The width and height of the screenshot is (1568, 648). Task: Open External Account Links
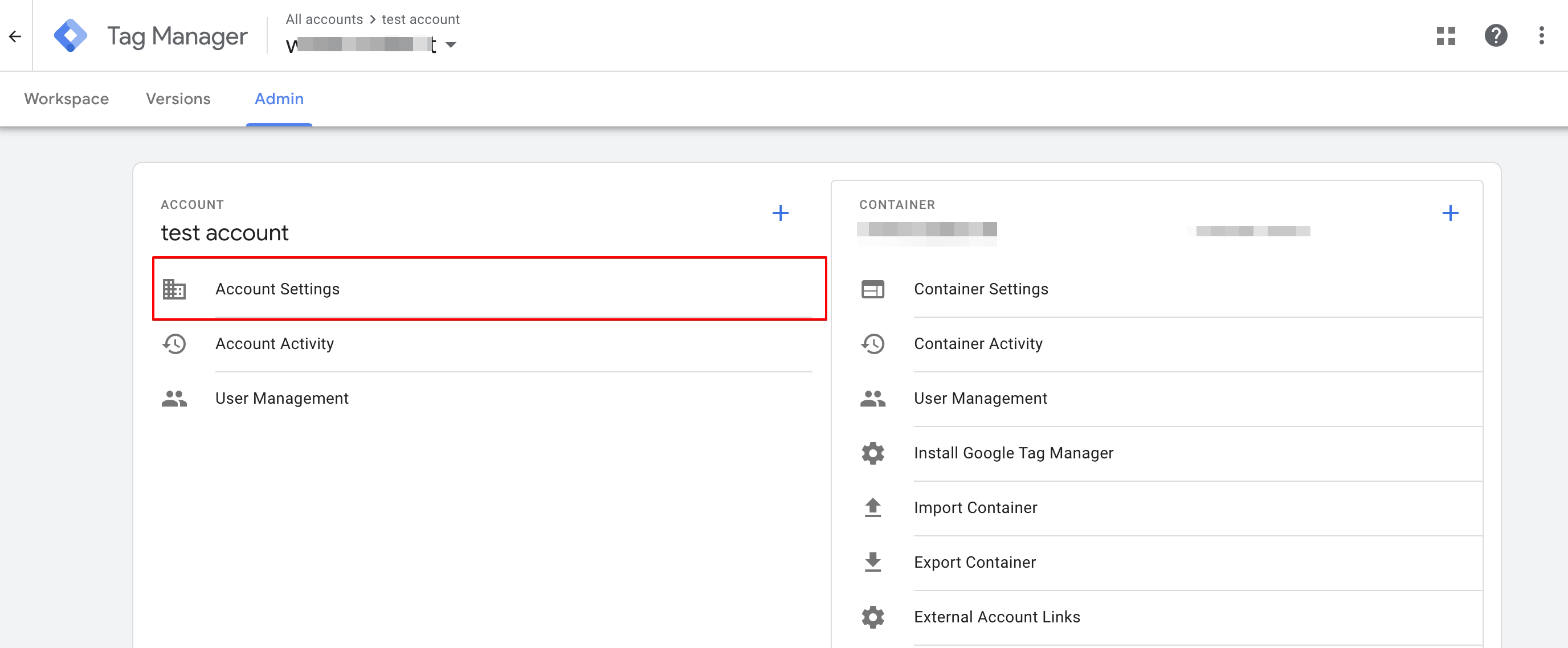(x=997, y=617)
